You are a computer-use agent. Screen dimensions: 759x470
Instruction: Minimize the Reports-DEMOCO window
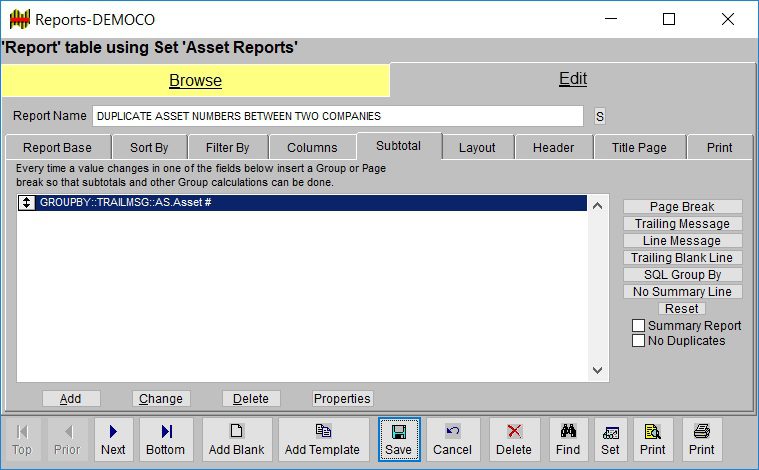click(x=611, y=19)
